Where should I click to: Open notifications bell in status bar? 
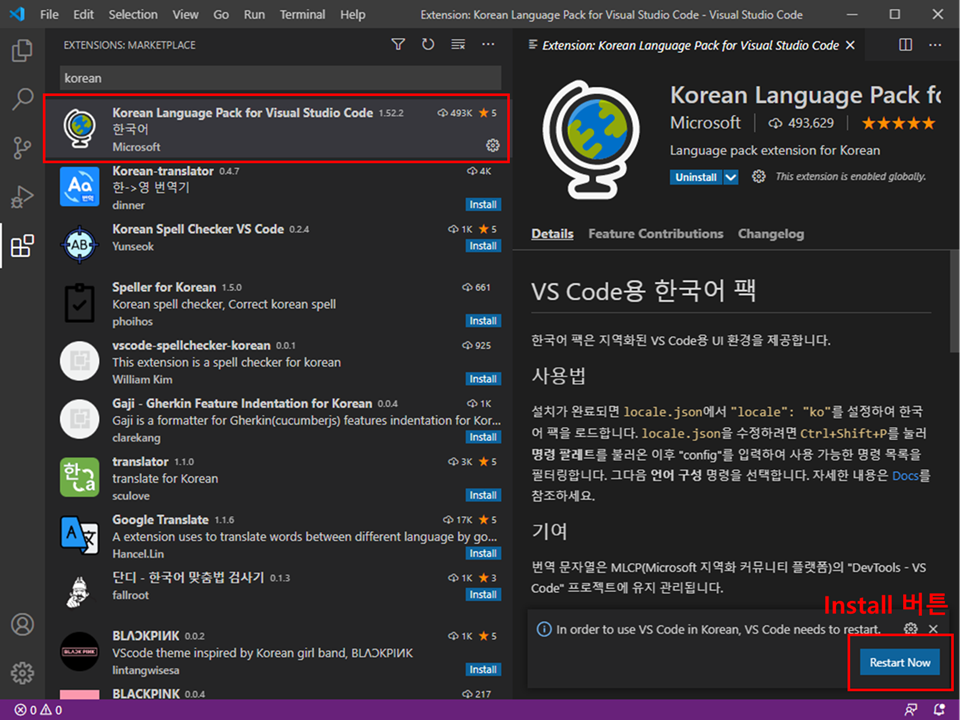[x=940, y=710]
